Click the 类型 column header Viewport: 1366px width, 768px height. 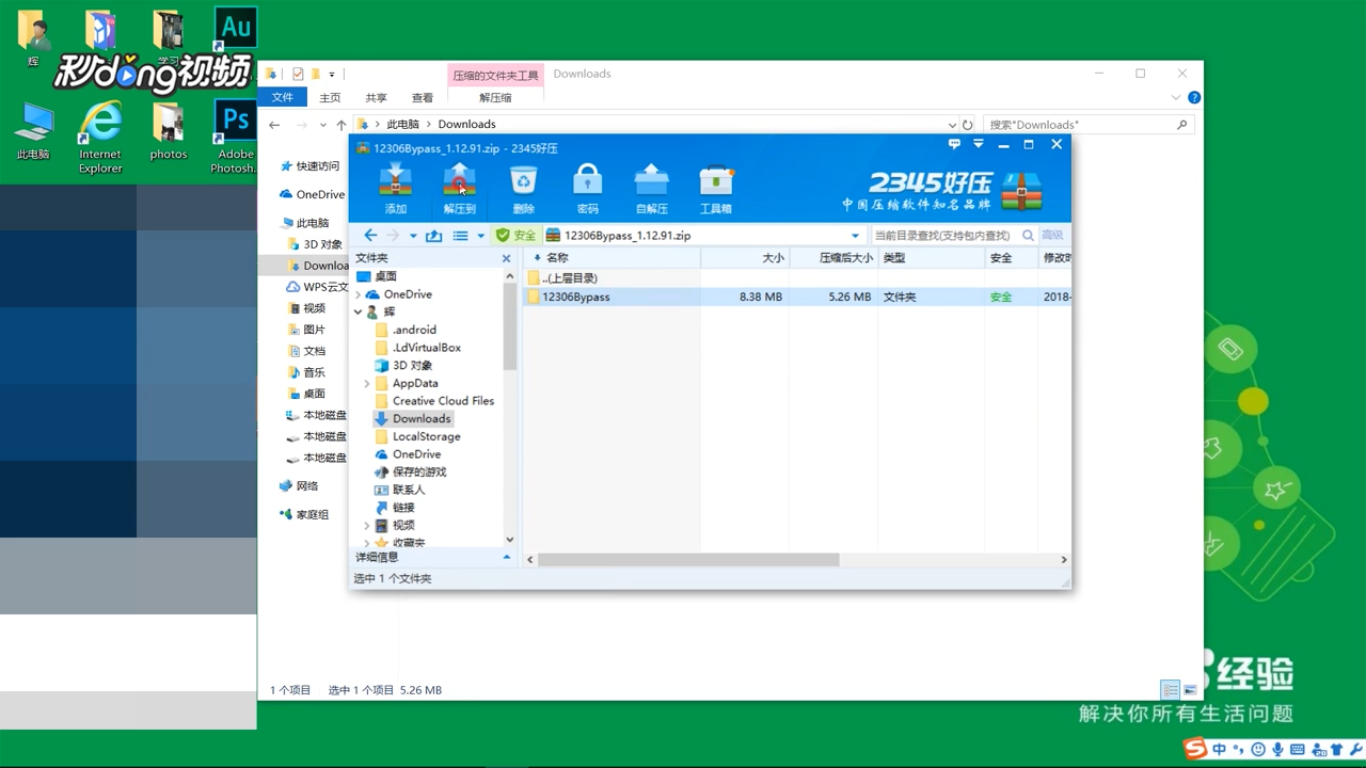coord(932,258)
